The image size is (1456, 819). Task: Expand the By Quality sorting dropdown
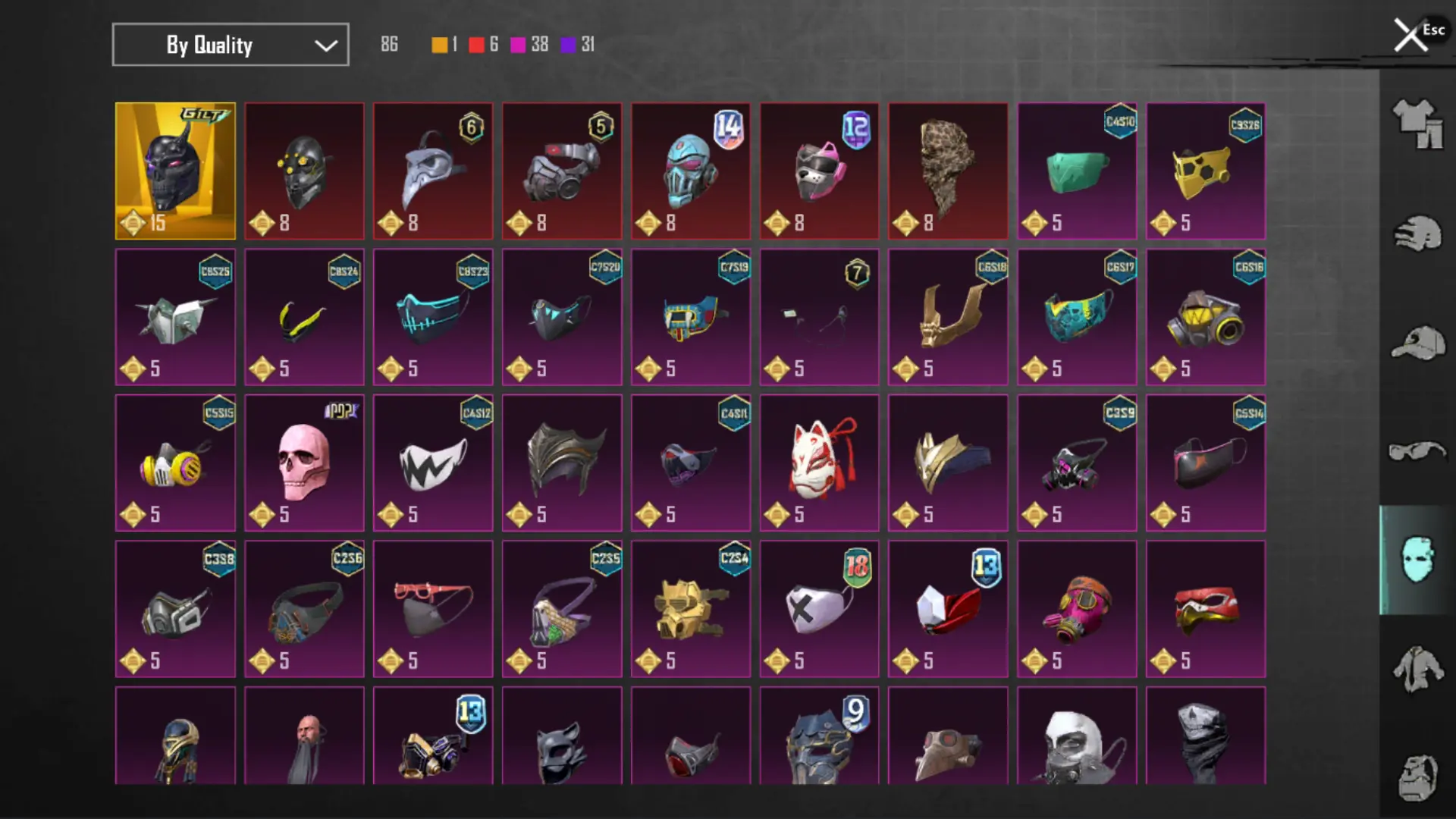pyautogui.click(x=231, y=45)
